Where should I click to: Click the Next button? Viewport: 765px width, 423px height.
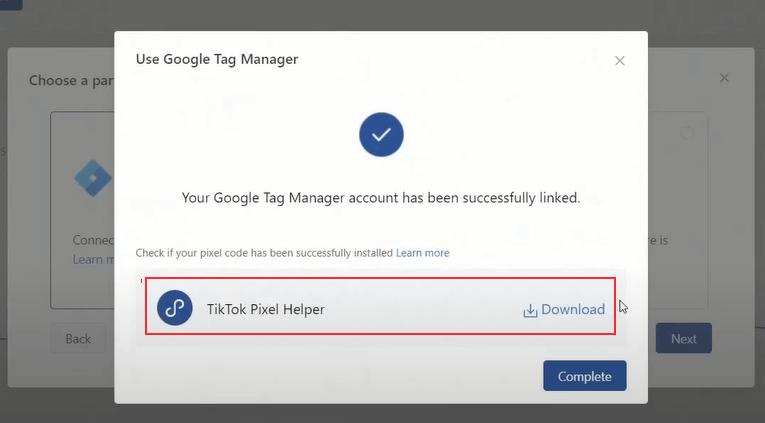[x=683, y=338]
